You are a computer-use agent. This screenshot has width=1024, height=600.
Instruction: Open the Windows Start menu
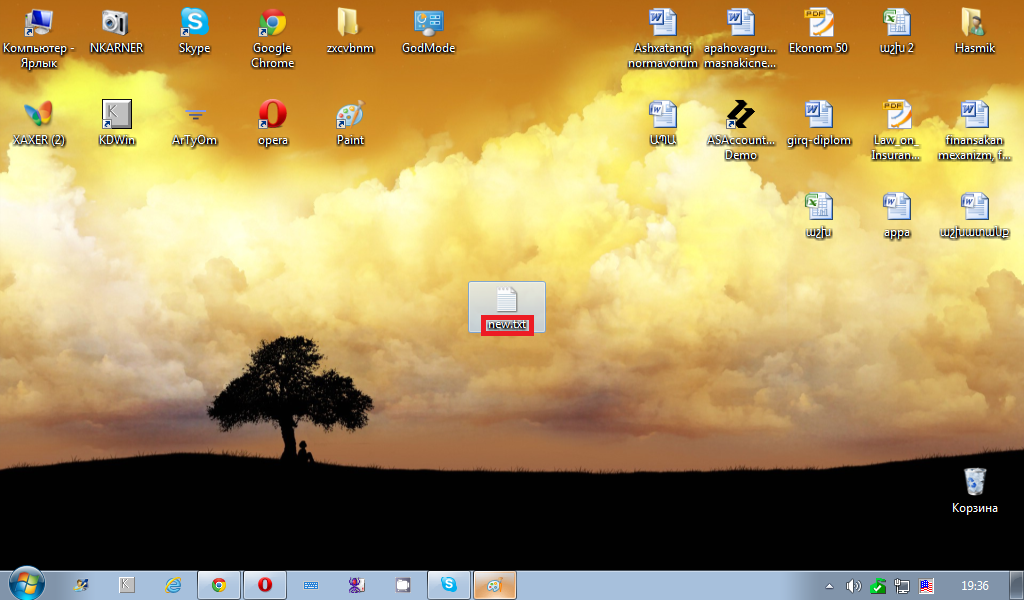pos(26,584)
